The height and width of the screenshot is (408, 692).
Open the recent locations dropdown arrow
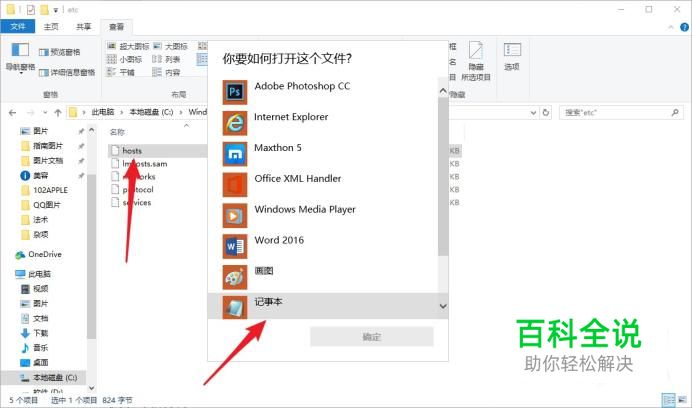(x=45, y=113)
